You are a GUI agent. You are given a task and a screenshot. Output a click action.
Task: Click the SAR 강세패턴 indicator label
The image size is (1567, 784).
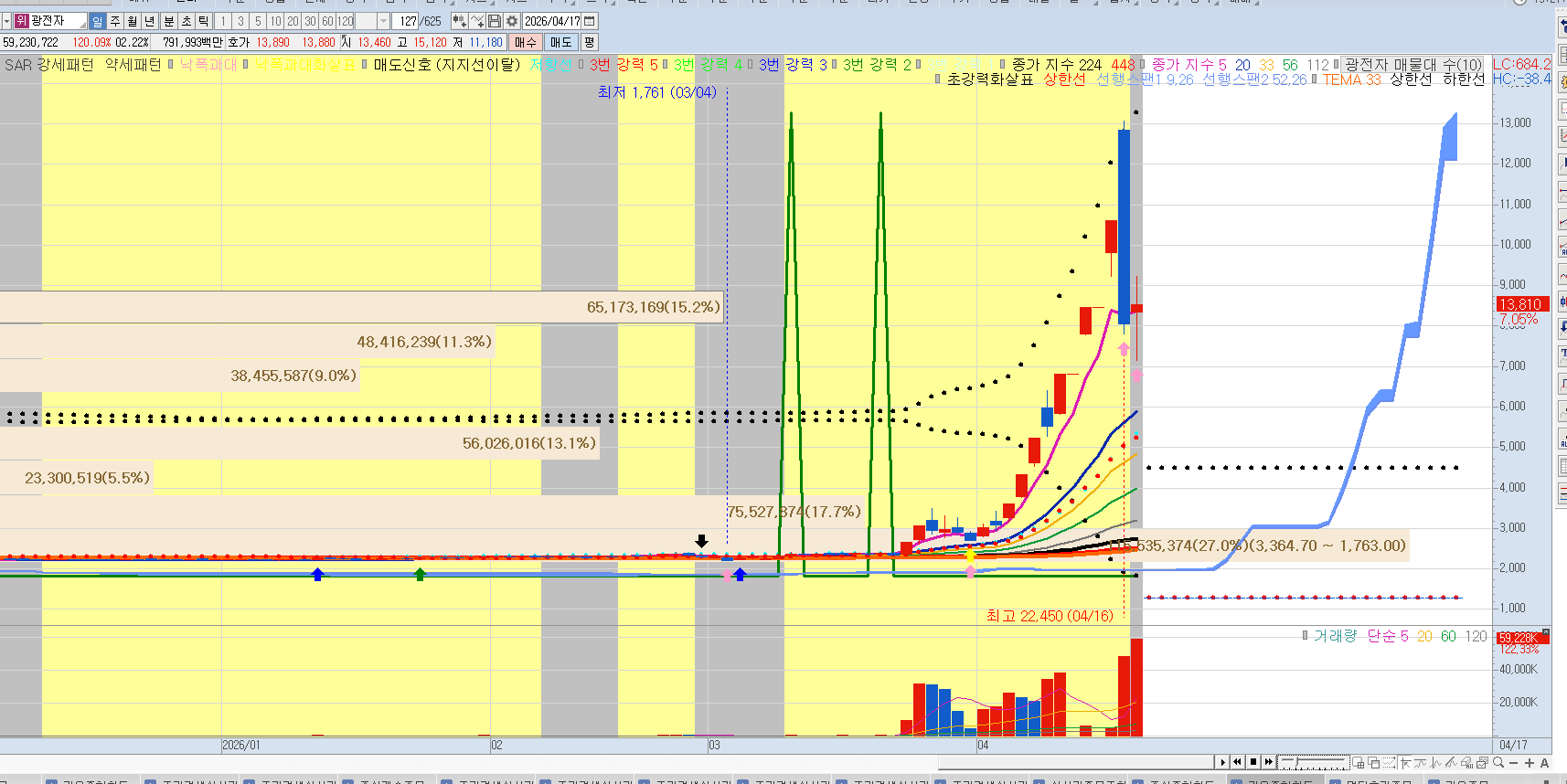48,65
